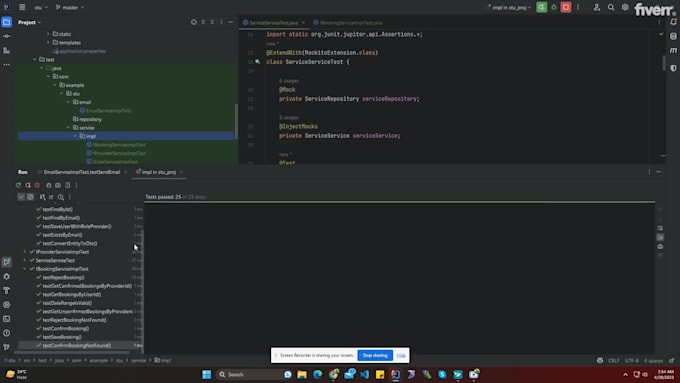
Task: Collapse the test folder
Action: point(35,59)
